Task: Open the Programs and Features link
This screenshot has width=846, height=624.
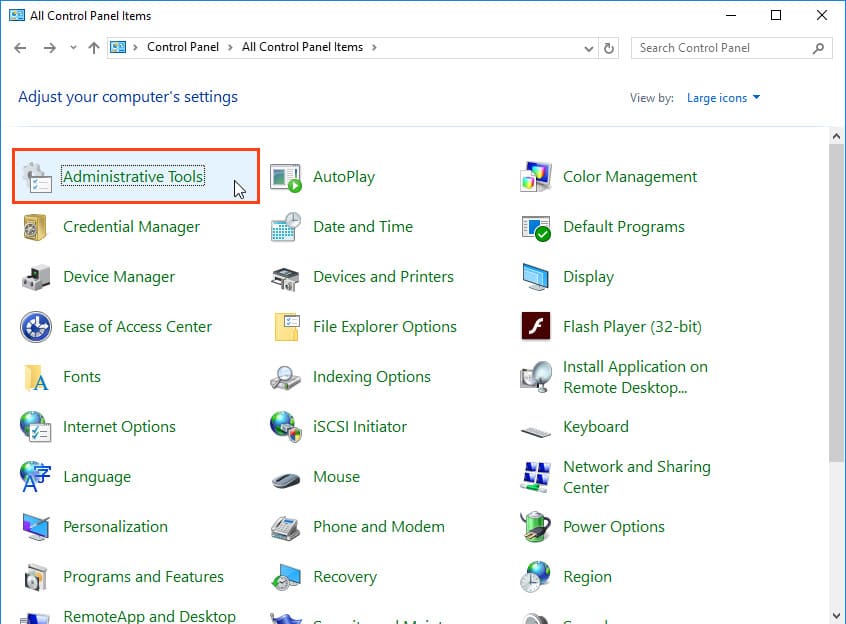Action: (143, 577)
